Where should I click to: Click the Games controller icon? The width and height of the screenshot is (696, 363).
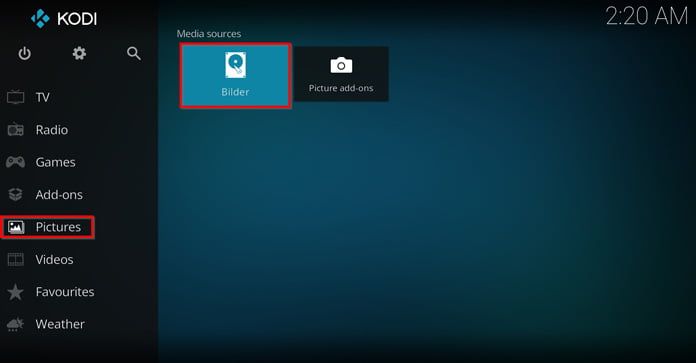[x=16, y=162]
